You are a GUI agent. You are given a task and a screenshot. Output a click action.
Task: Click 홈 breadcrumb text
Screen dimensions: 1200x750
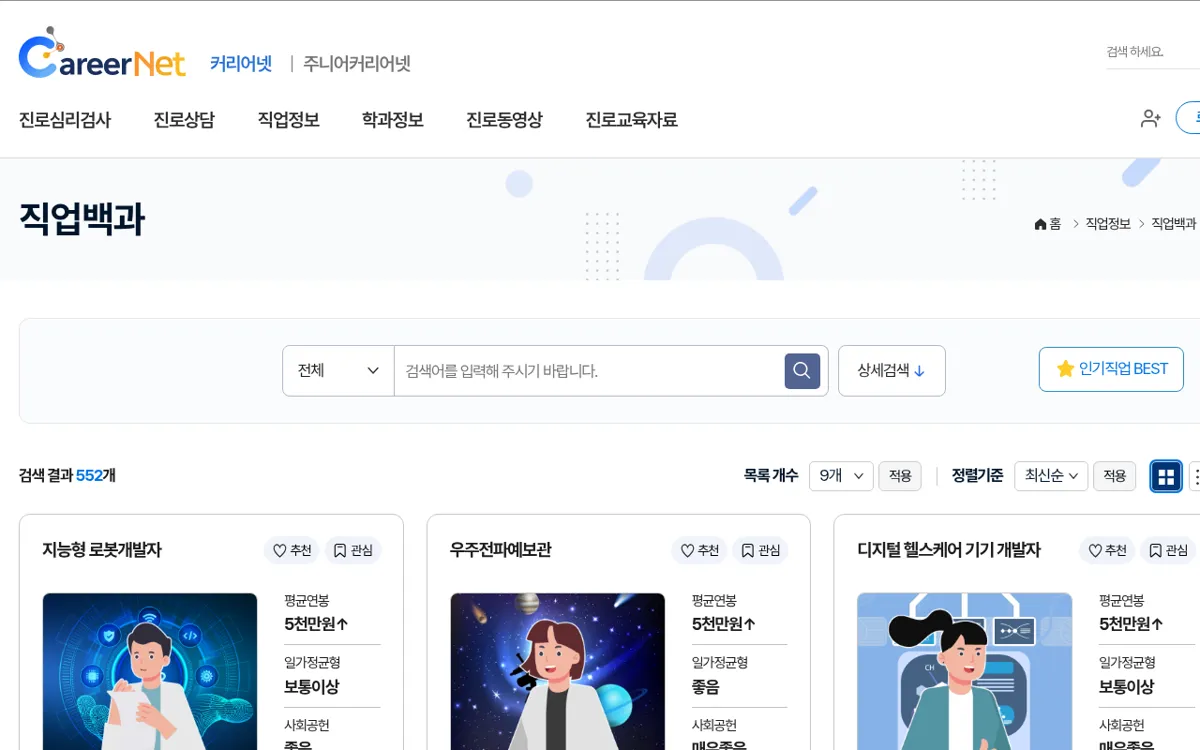(1055, 224)
